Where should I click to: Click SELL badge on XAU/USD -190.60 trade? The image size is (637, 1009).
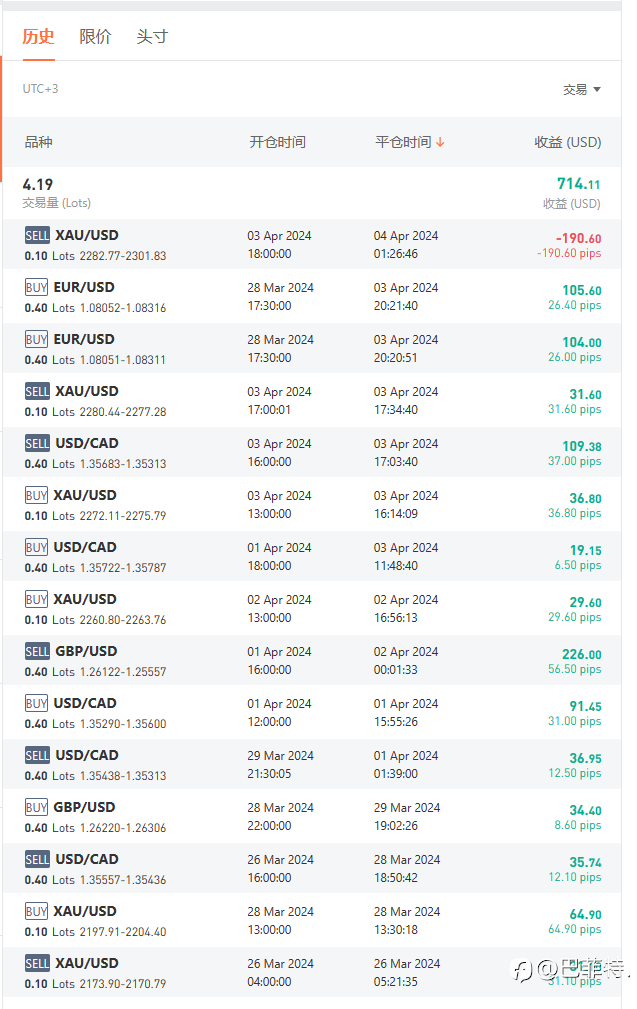click(37, 236)
